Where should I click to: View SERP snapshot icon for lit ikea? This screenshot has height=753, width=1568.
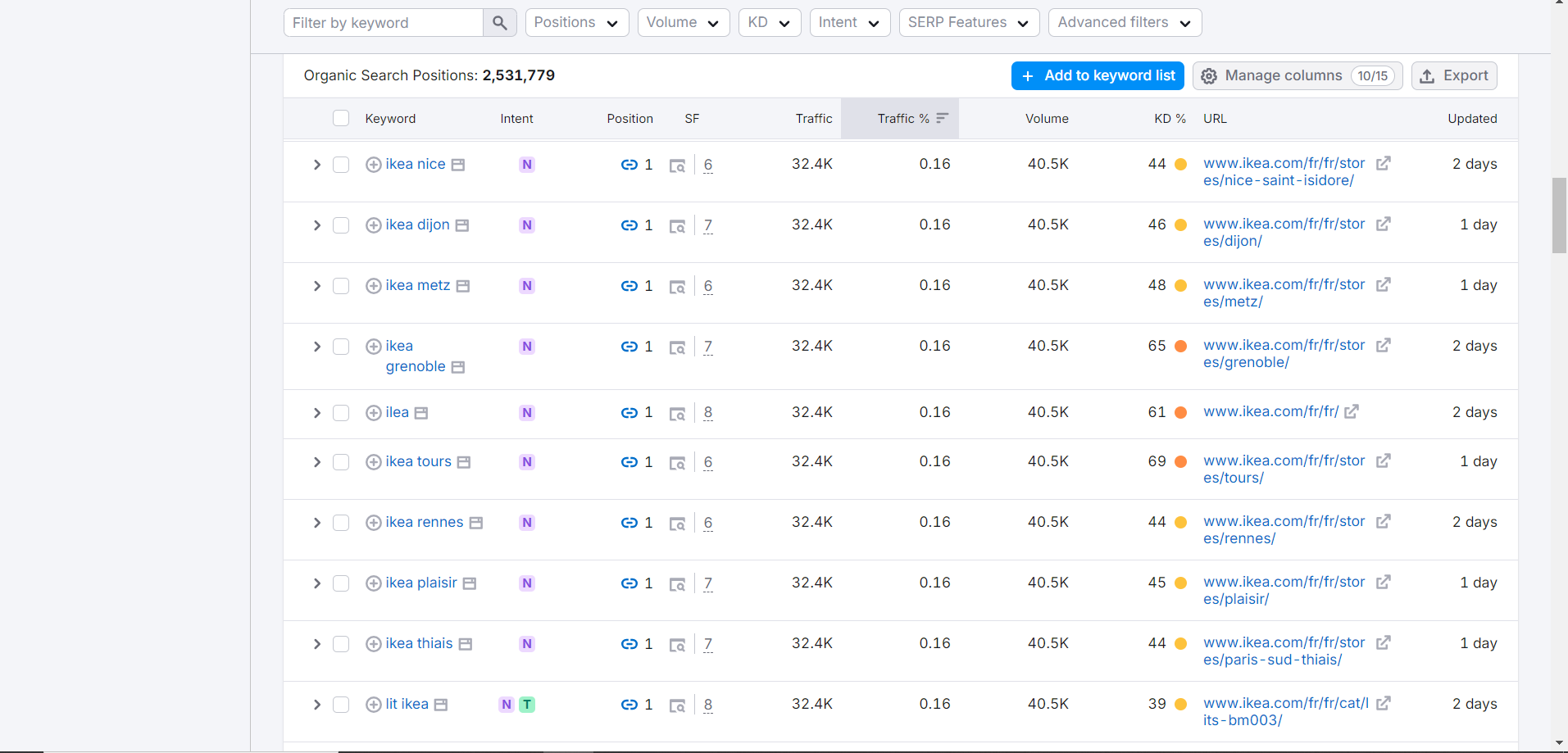pos(677,705)
